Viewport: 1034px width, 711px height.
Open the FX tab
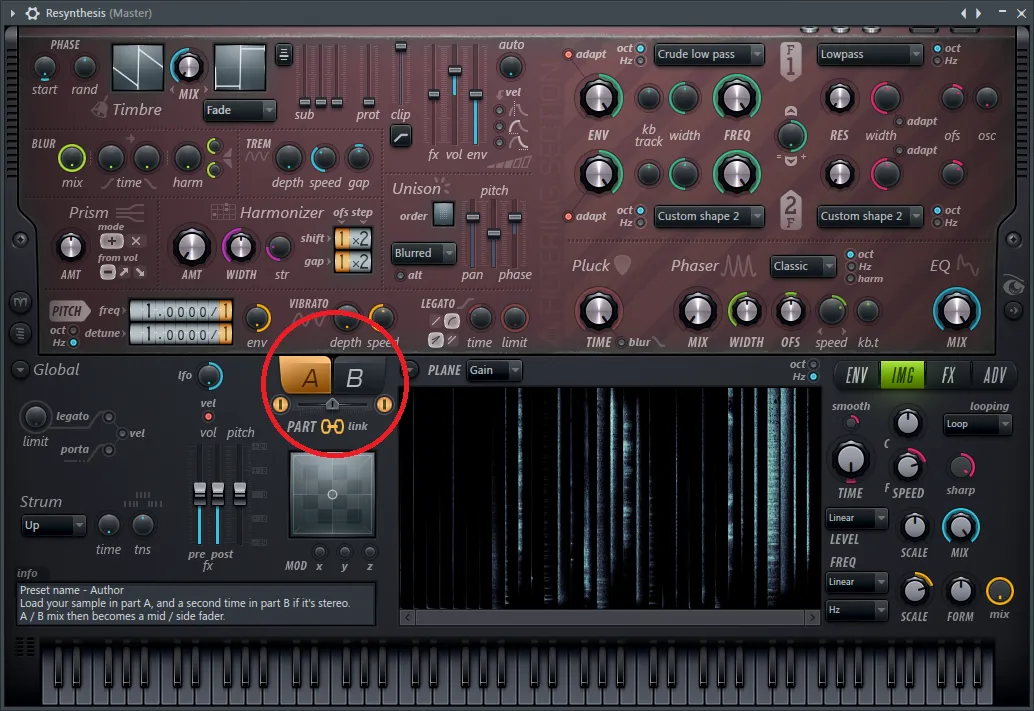click(948, 375)
